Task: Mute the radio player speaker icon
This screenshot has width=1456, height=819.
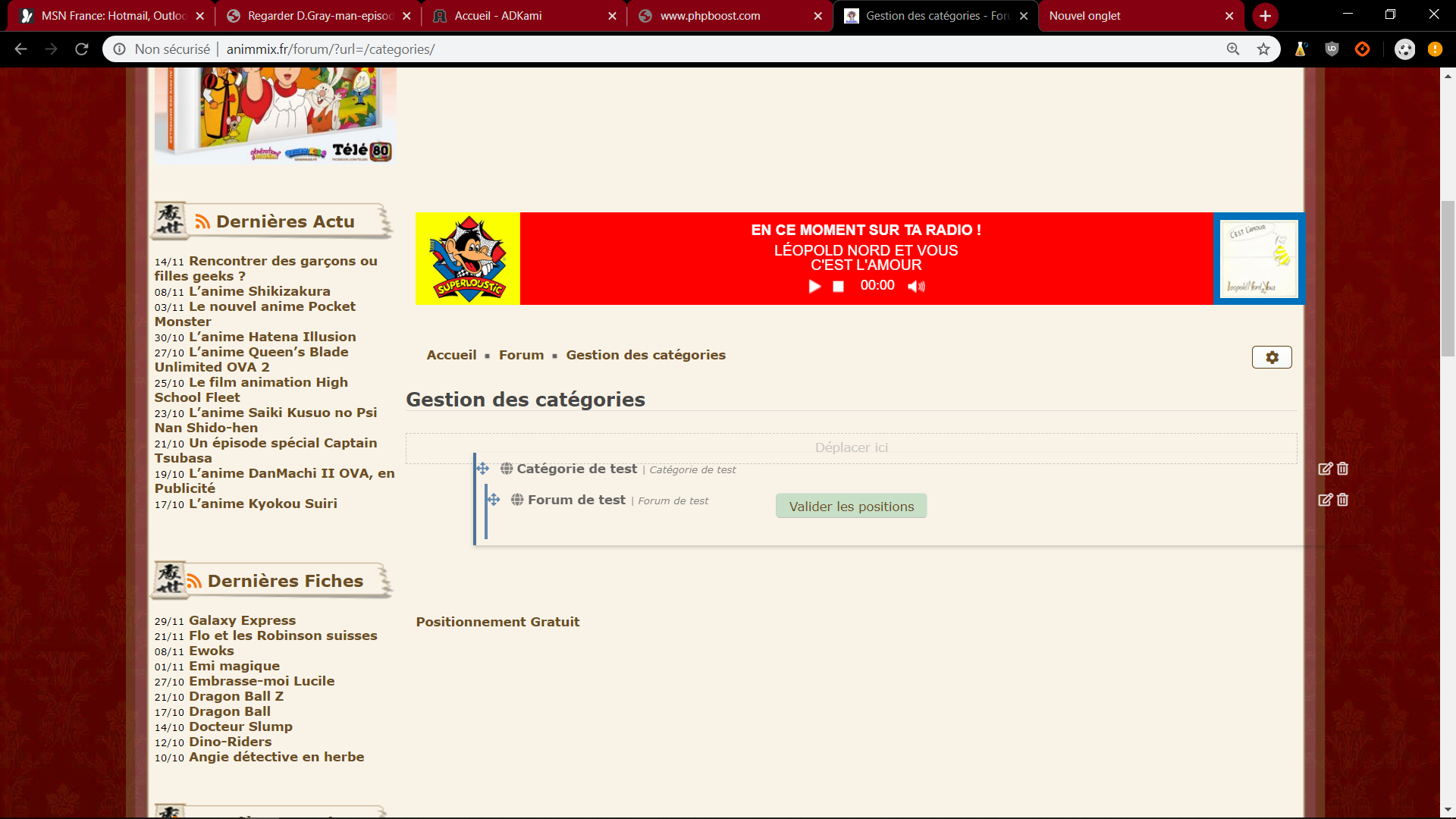Action: tap(916, 287)
